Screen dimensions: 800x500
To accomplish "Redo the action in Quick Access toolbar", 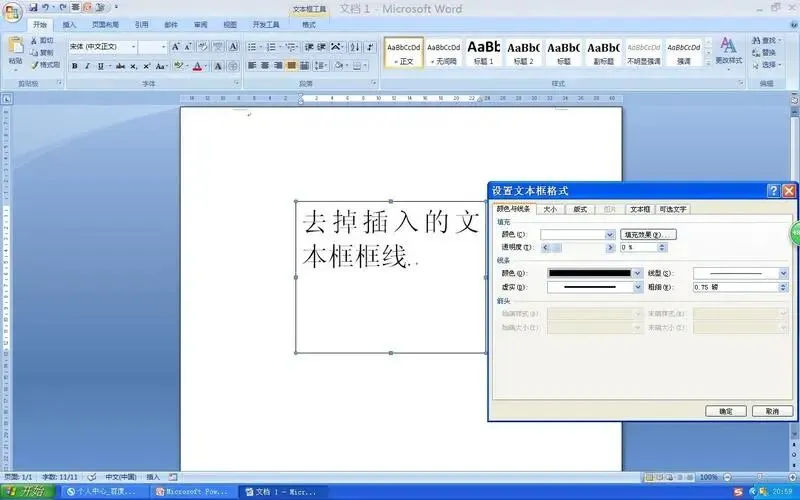I will pyautogui.click(x=63, y=7).
